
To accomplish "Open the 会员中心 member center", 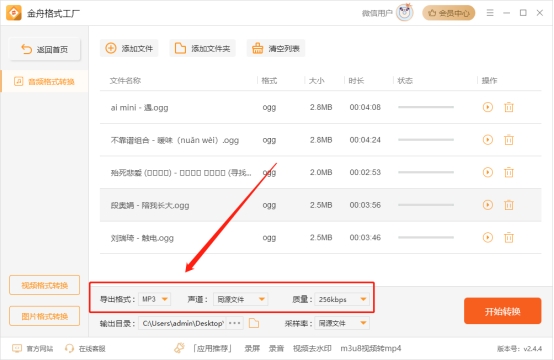I will click(449, 13).
